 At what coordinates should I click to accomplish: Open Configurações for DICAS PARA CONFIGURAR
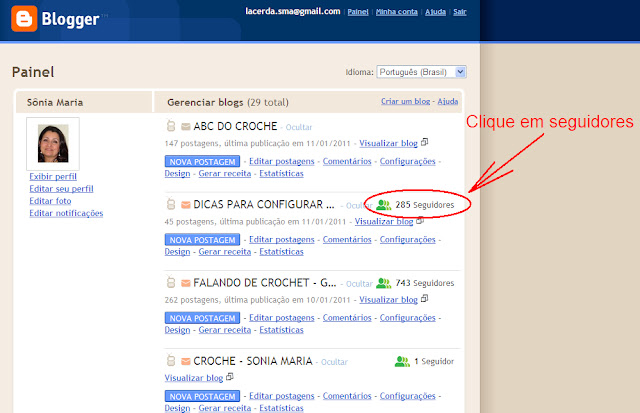(407, 240)
